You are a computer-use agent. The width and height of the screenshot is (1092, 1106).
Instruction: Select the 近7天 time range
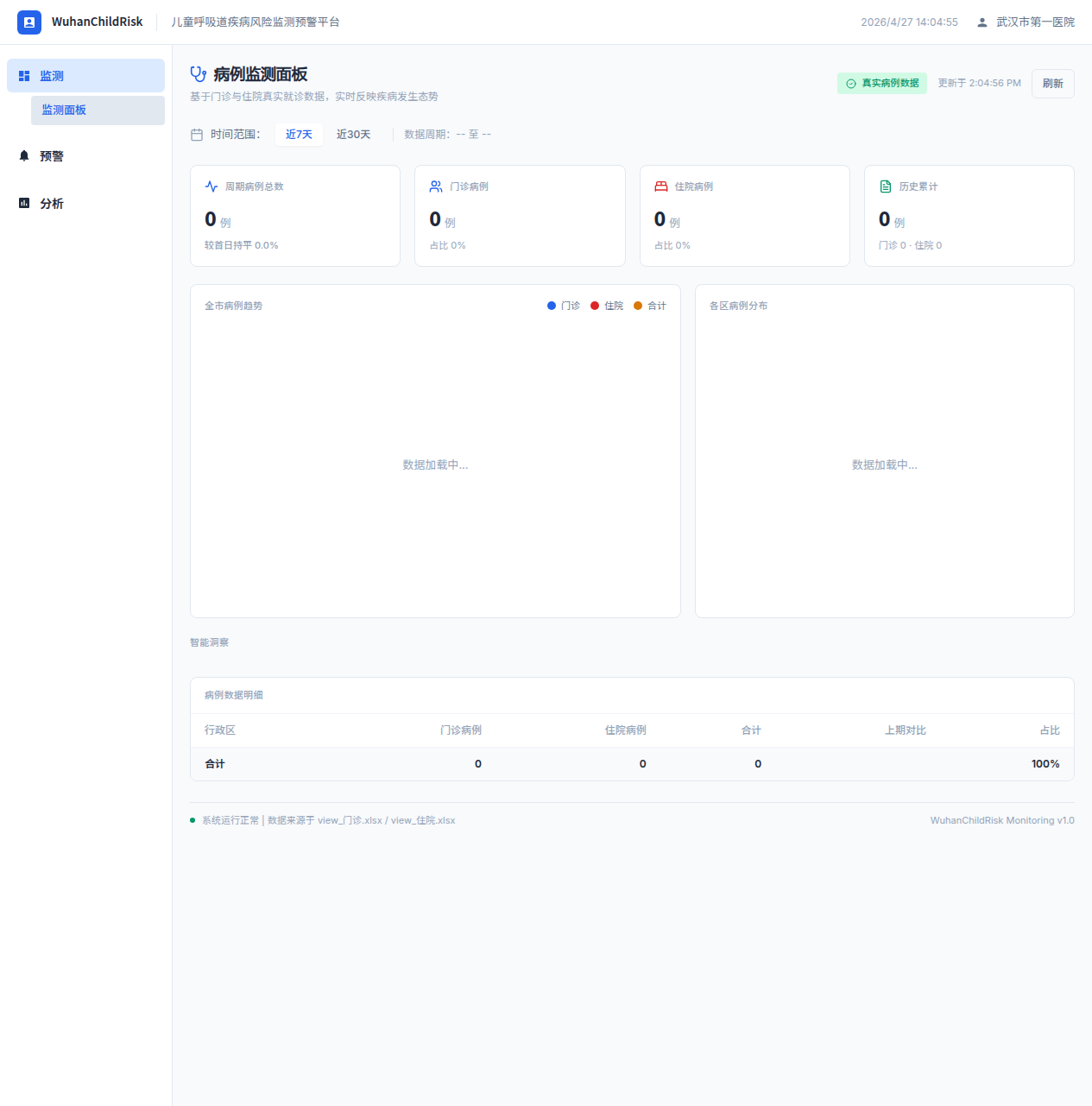(299, 135)
